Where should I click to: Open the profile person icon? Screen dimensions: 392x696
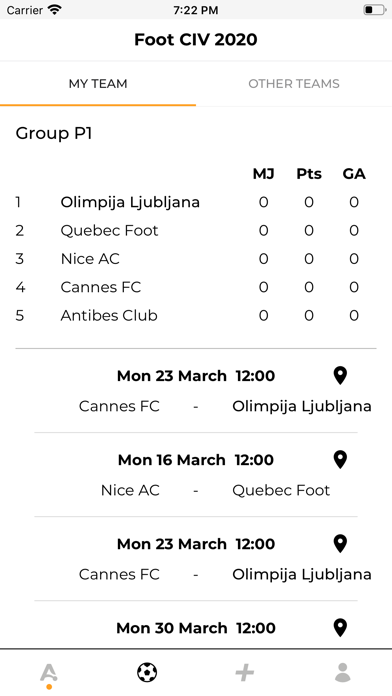click(x=343, y=672)
